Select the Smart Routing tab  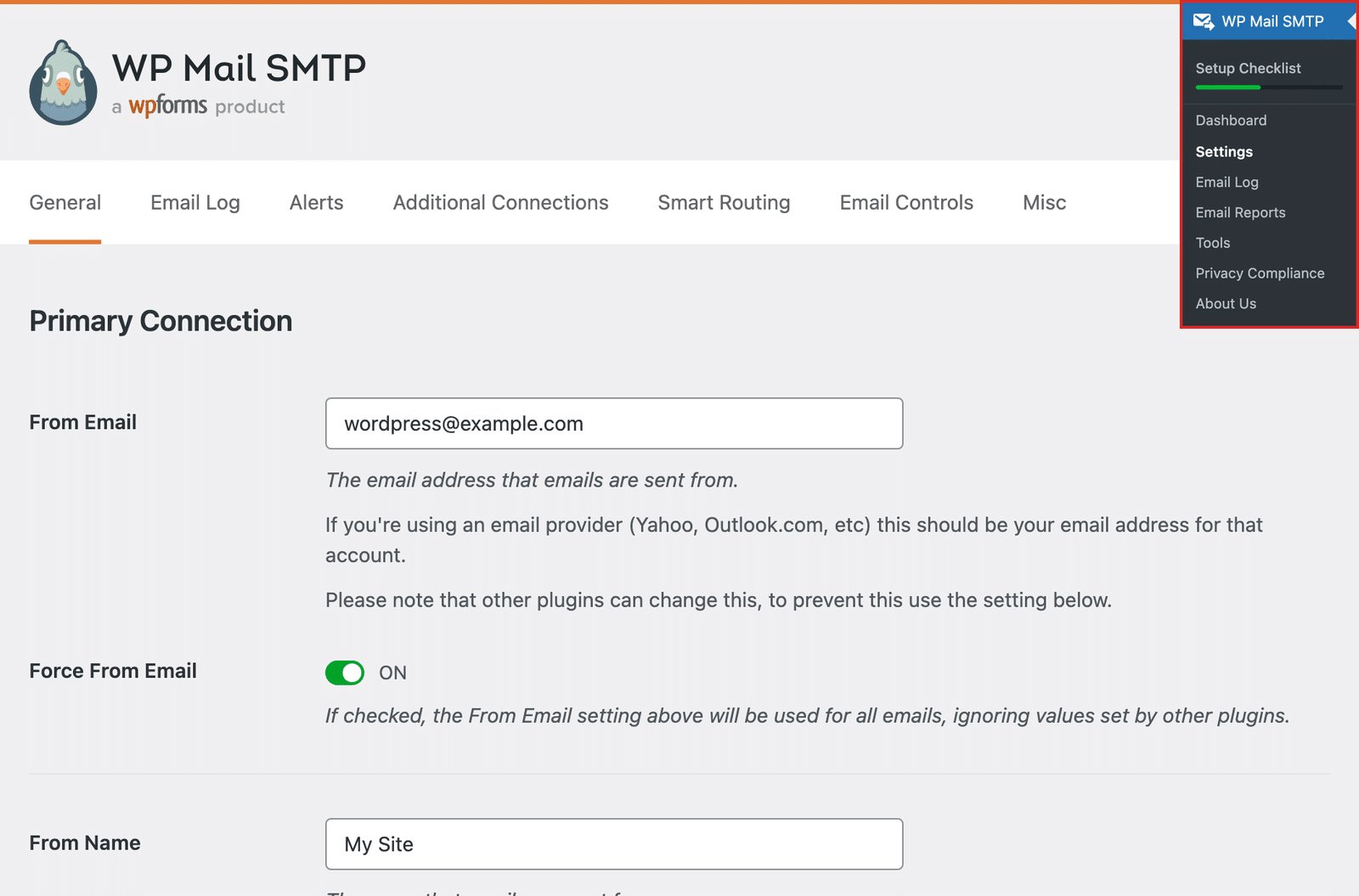[725, 202]
